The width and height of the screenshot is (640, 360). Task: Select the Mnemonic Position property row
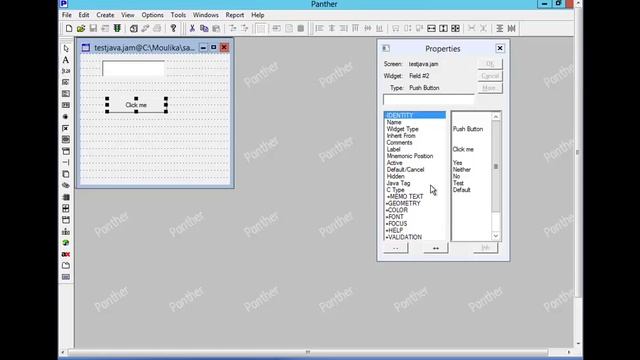(x=410, y=156)
